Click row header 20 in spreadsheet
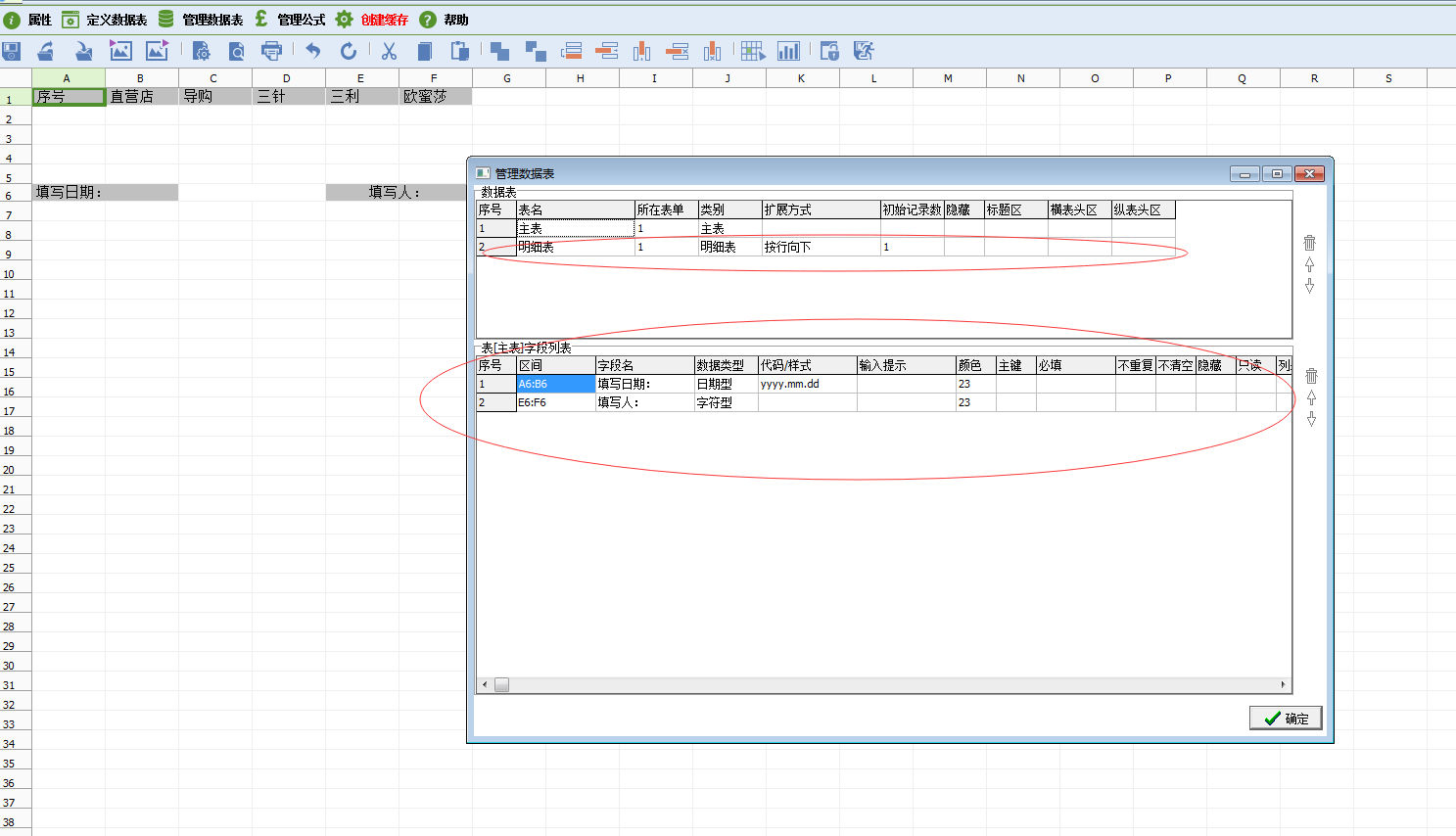The height and width of the screenshot is (836, 1456). (x=15, y=469)
